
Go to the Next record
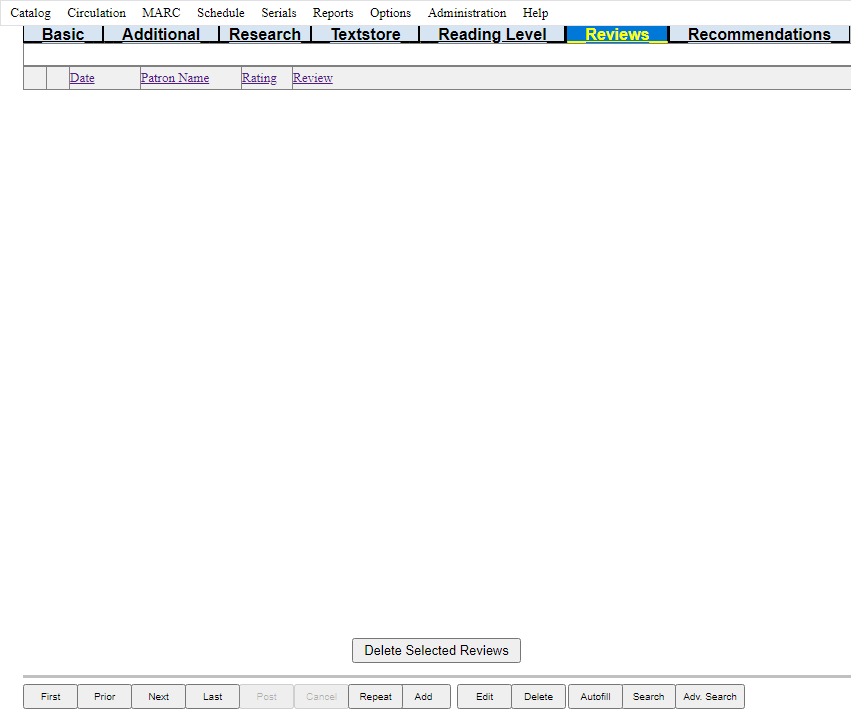(x=158, y=697)
